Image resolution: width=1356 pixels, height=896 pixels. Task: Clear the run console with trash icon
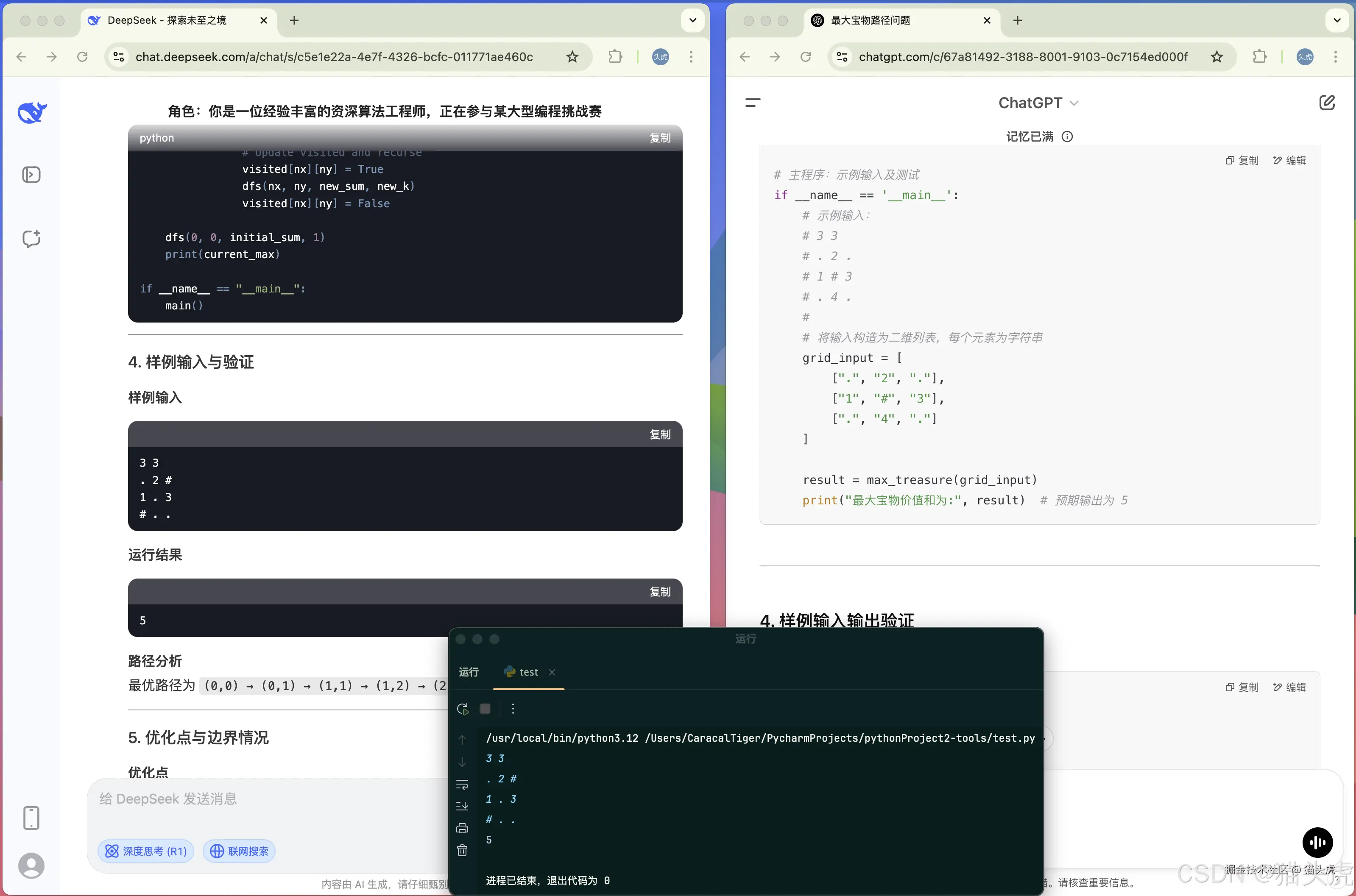pos(462,850)
